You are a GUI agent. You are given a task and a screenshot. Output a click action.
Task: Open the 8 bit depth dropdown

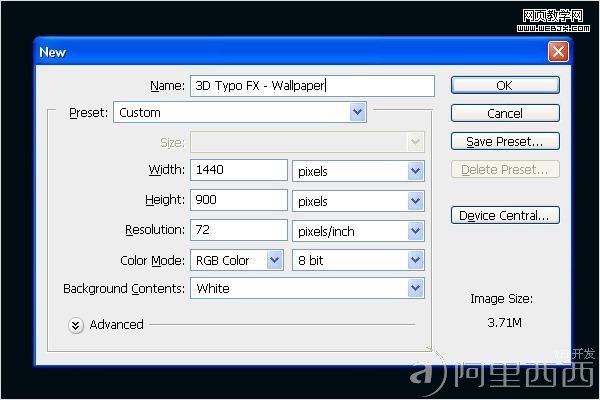point(359,260)
